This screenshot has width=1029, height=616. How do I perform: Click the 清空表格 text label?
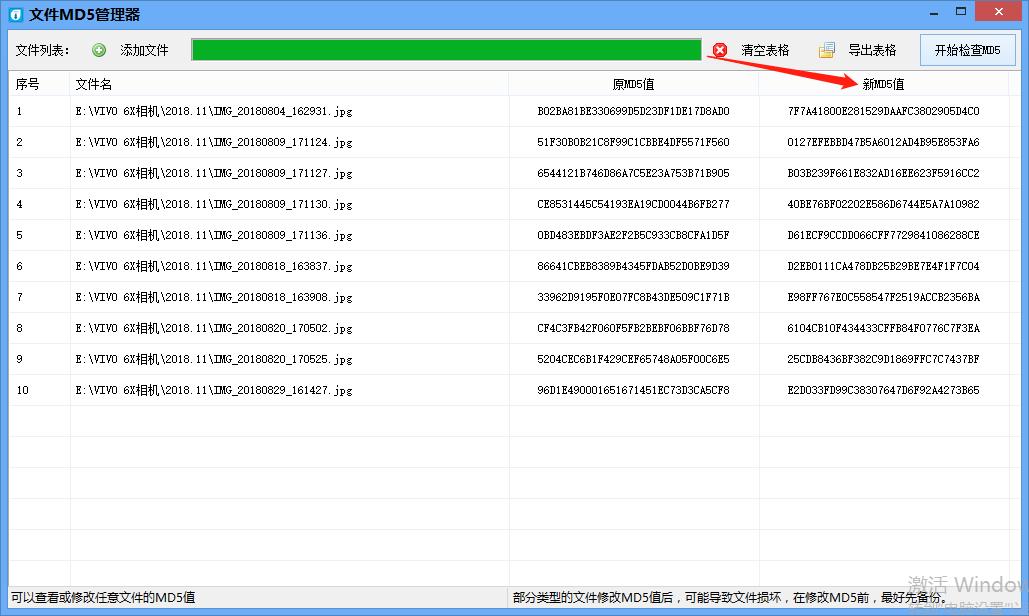(x=765, y=50)
